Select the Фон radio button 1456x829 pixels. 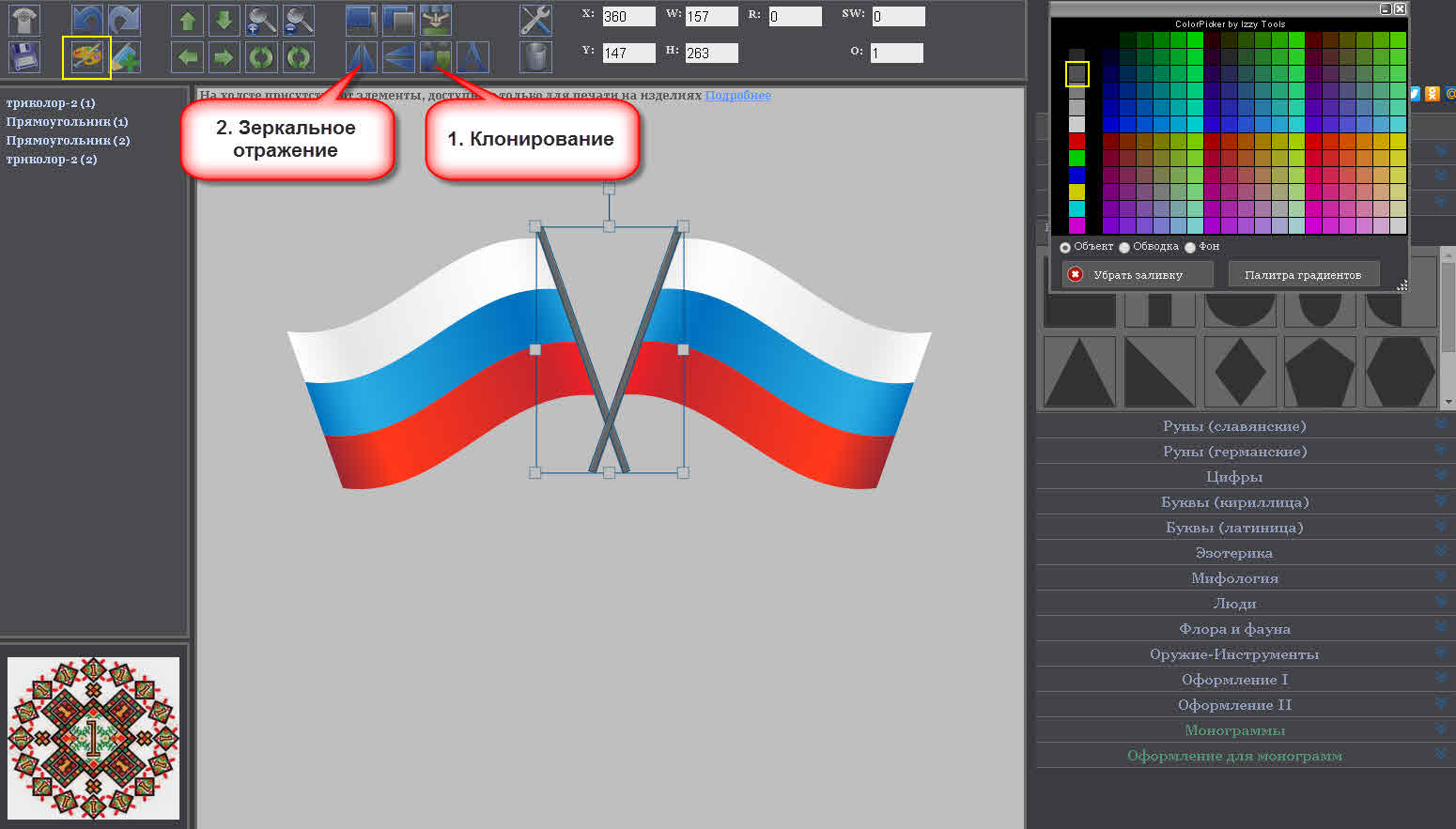[1190, 247]
